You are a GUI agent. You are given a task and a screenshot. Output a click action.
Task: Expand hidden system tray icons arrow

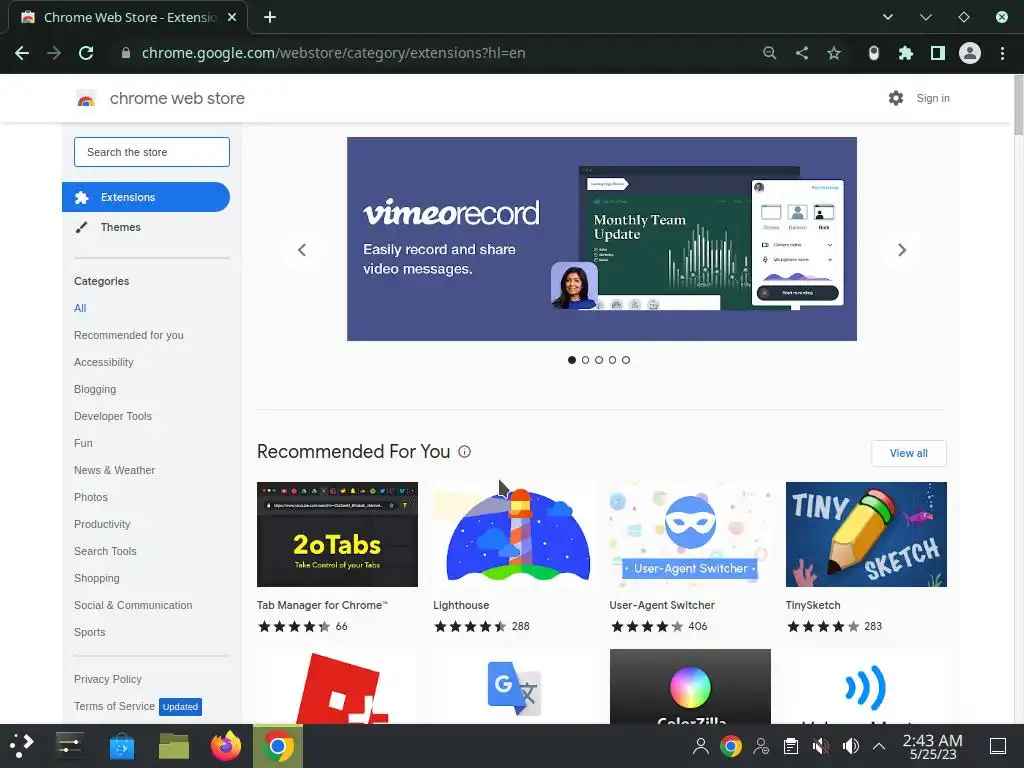click(x=879, y=746)
